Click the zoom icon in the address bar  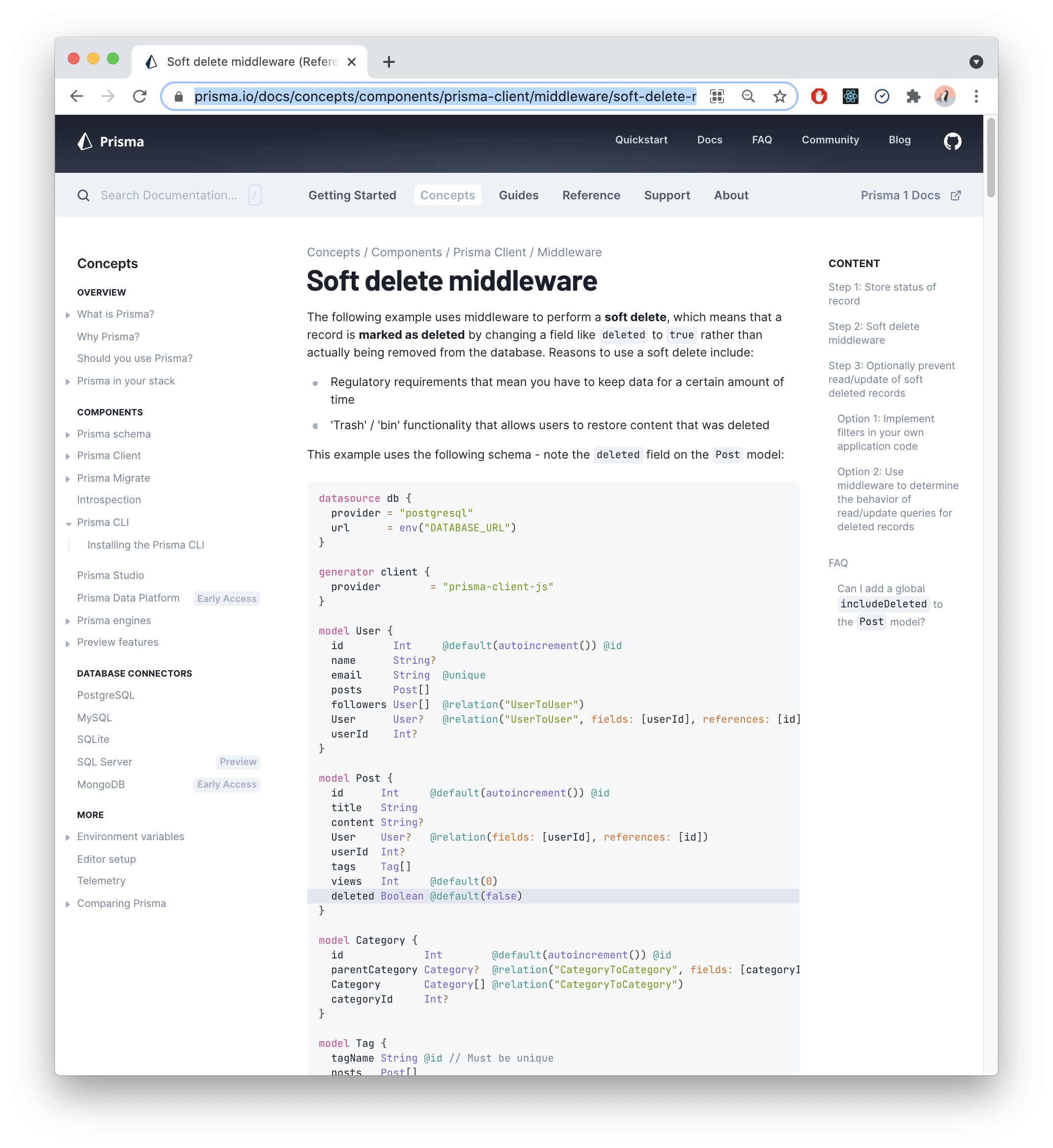pos(748,96)
